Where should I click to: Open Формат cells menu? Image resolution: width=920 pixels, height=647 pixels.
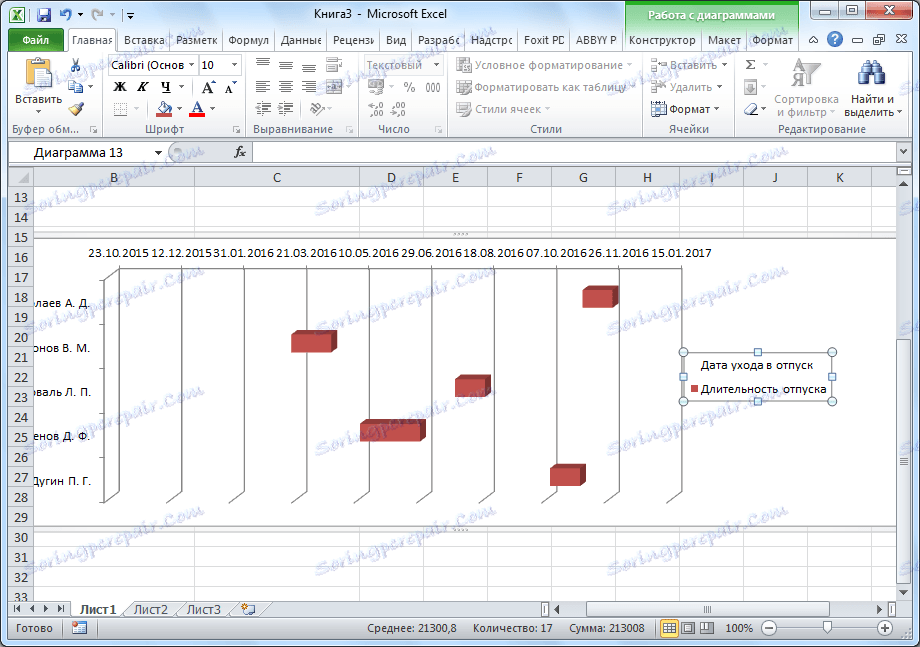click(x=685, y=109)
